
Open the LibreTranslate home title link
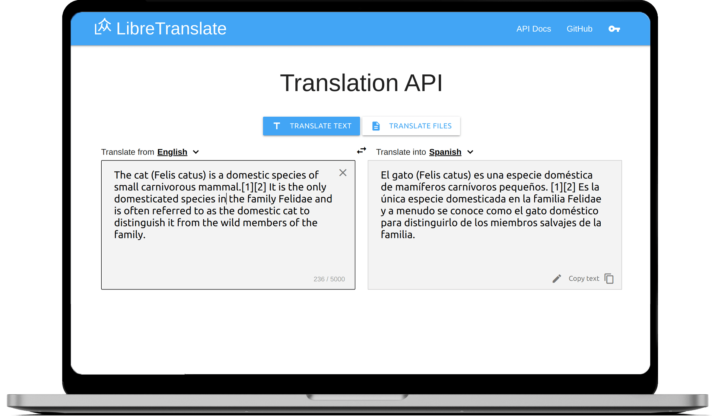[x=171, y=28]
